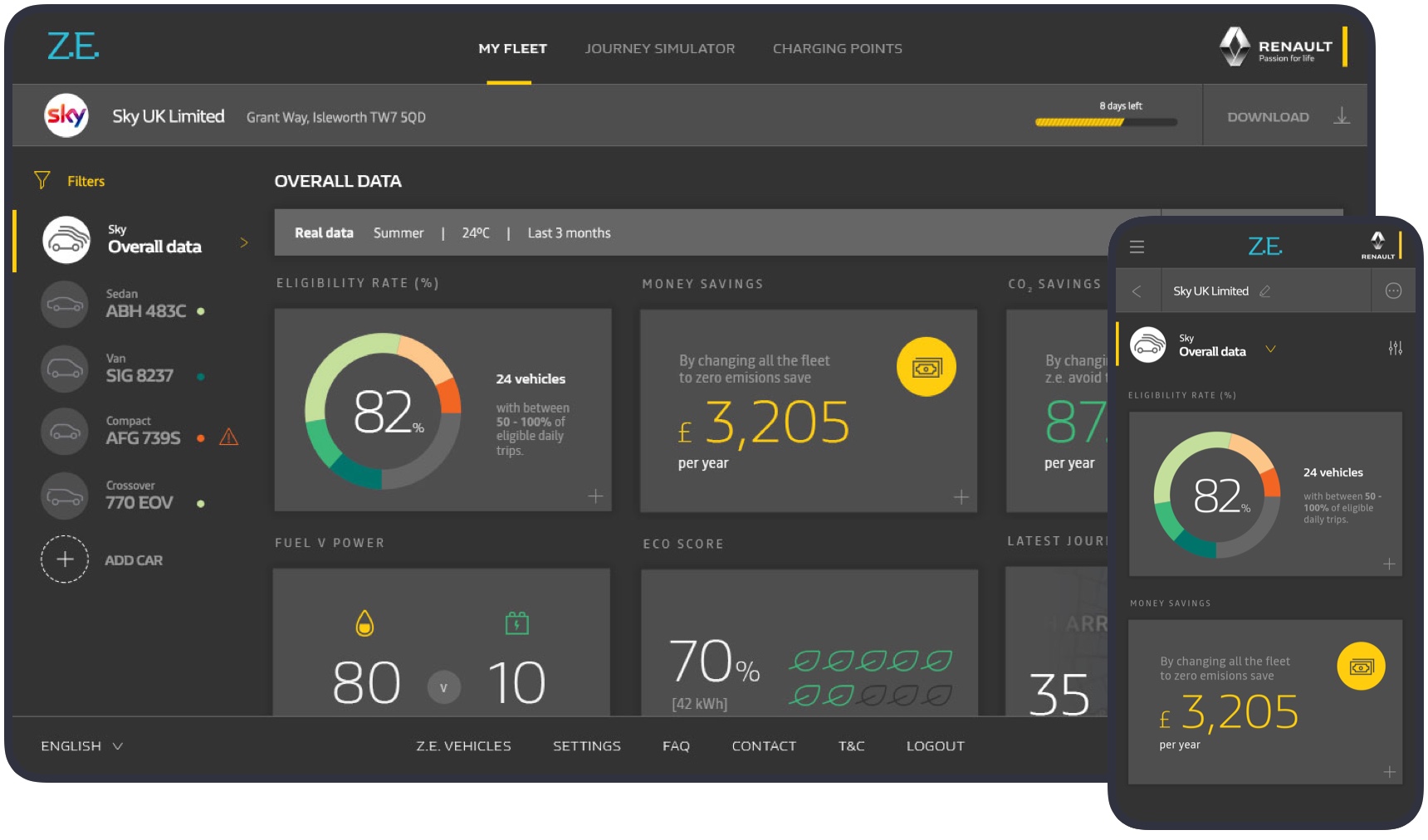
Task: Click the Grant Way, Isleworth address text
Action: 335,118
